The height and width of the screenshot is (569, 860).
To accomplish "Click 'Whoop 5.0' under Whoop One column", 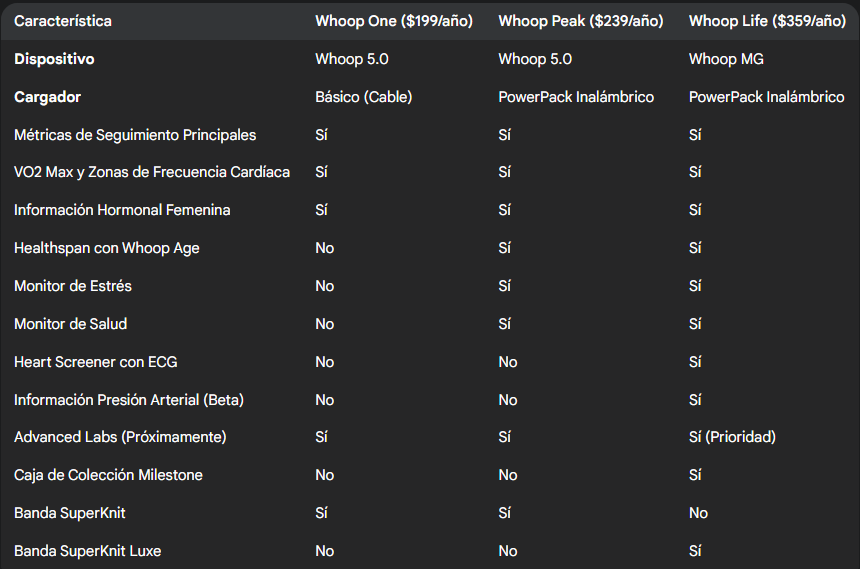I will tap(352, 59).
